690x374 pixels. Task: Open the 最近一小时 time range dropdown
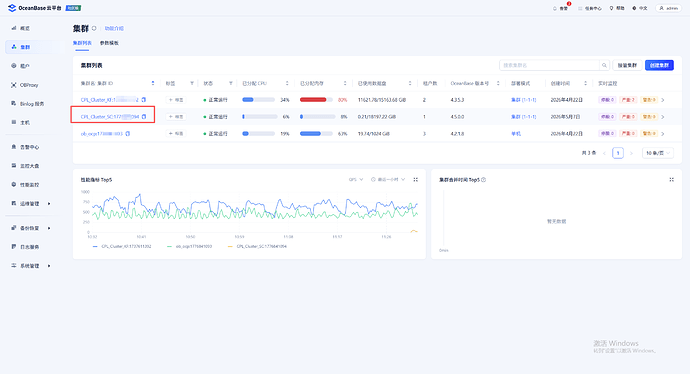[388, 180]
